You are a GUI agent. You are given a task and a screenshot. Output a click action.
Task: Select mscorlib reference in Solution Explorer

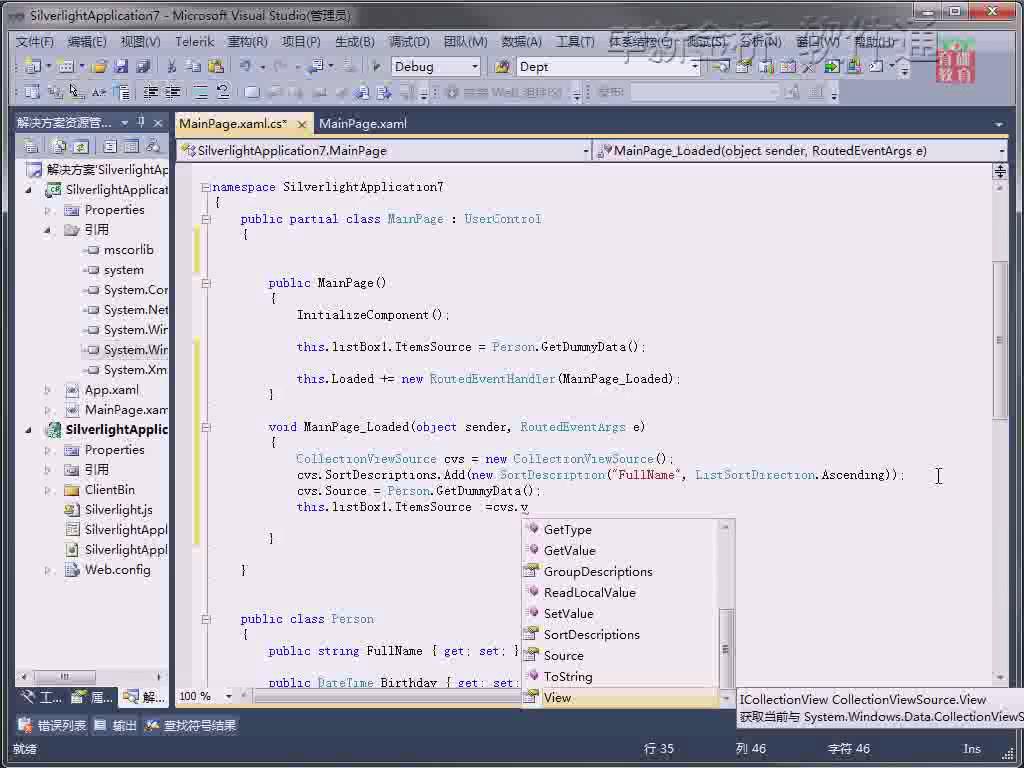point(128,250)
